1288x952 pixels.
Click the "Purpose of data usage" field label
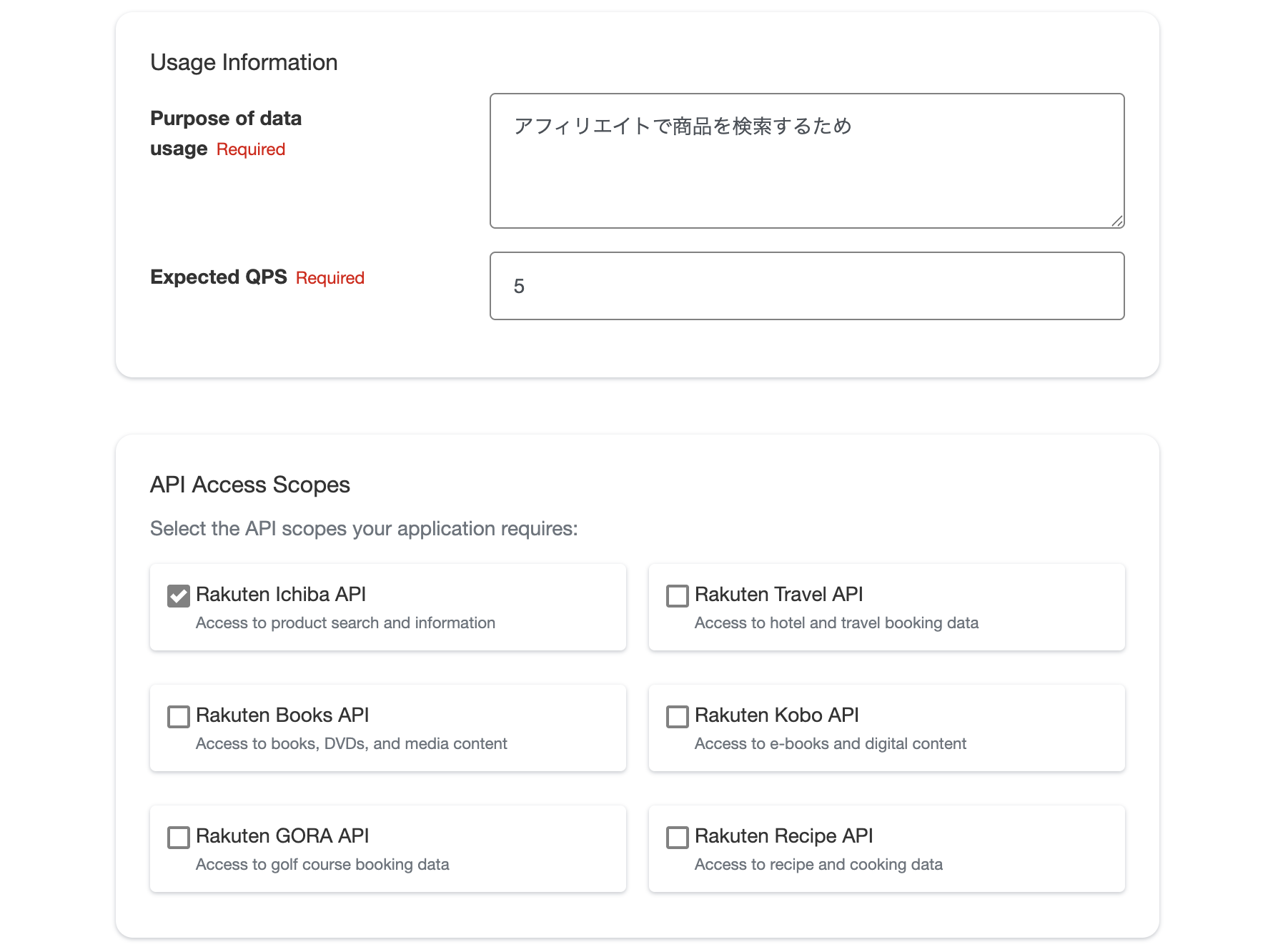[225, 119]
